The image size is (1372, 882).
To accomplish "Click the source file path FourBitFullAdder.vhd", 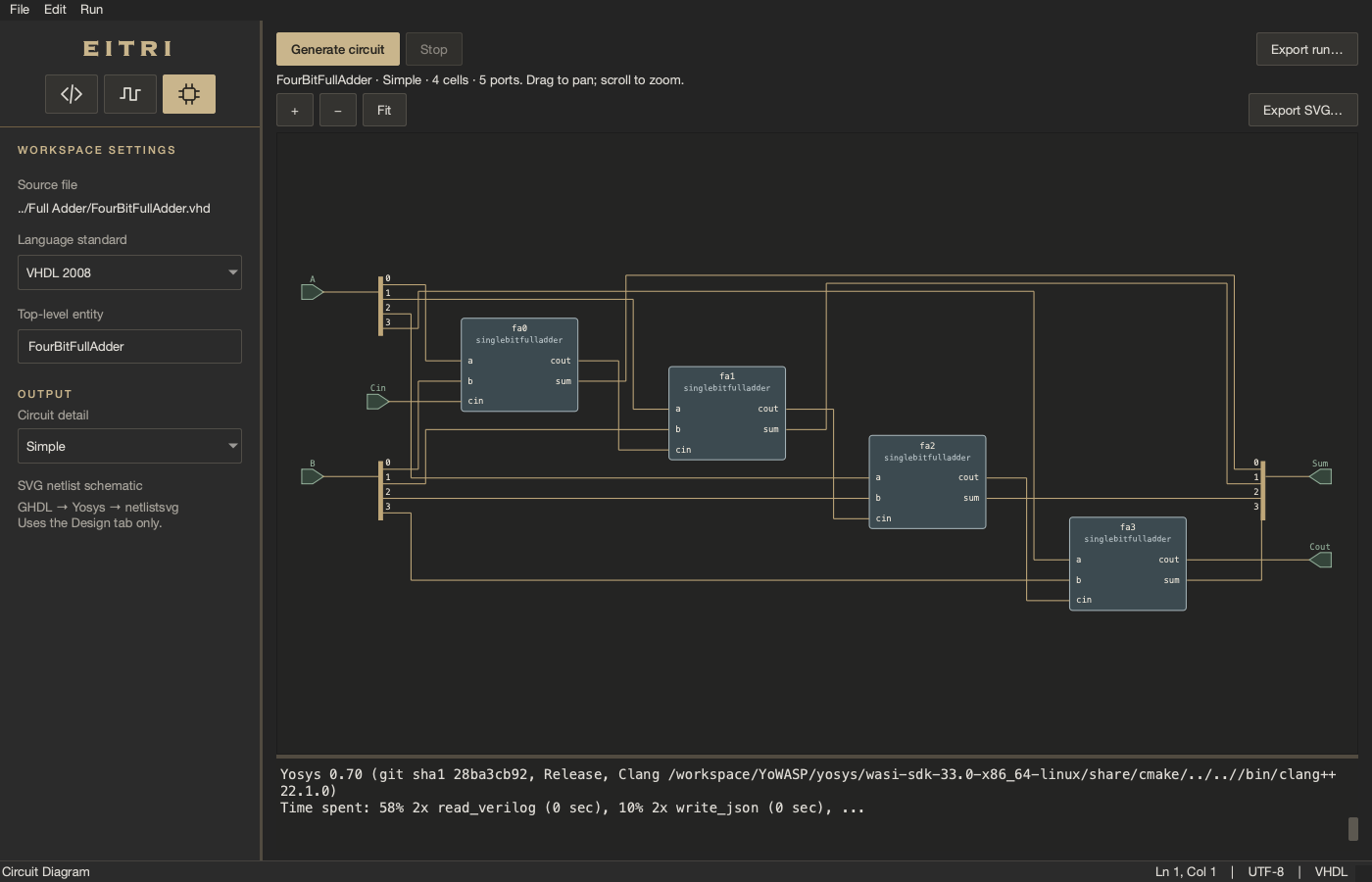I will [114, 208].
